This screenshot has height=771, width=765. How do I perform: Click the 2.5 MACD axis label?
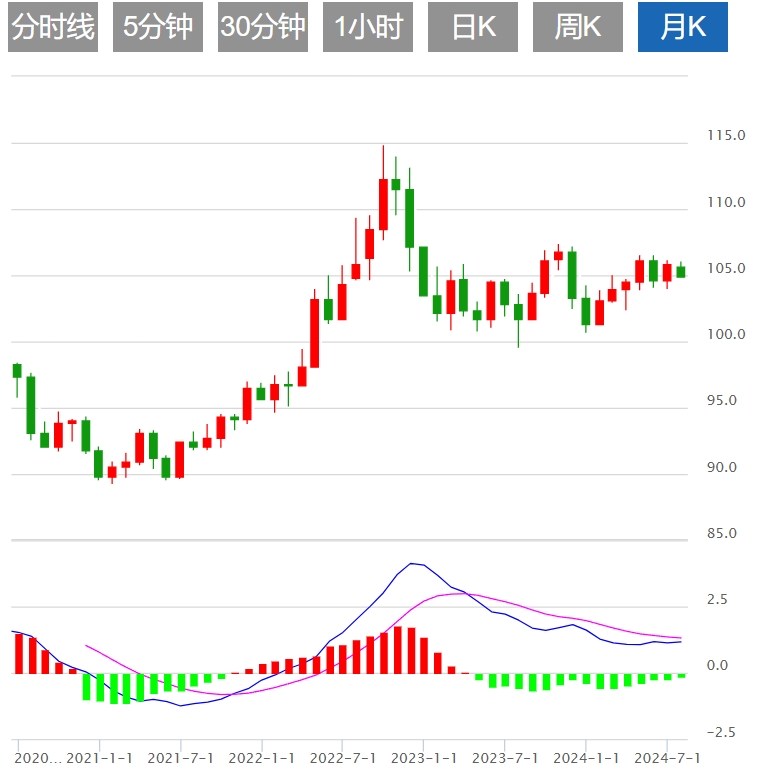[717, 599]
